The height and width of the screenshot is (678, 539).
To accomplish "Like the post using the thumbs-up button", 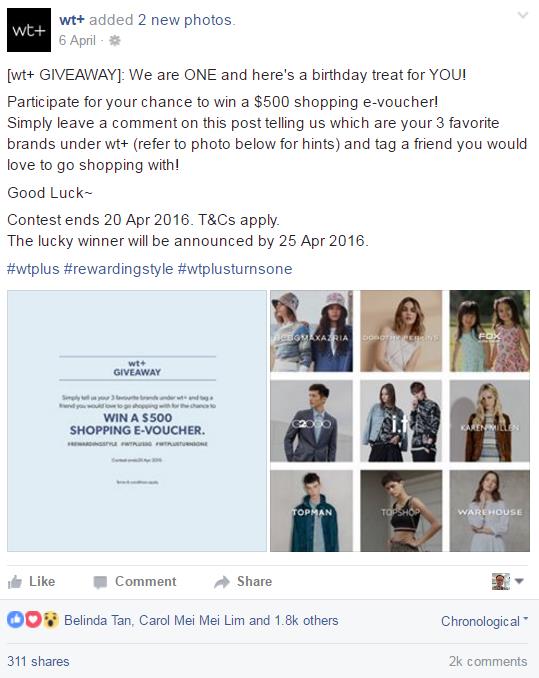I will click(32, 582).
